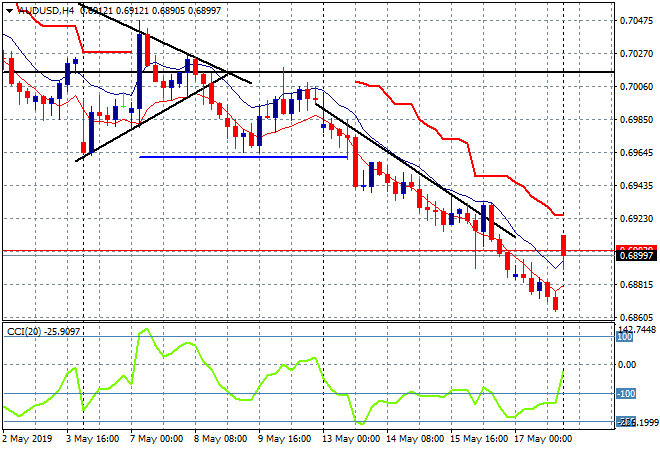Click the 7 May 00:00 time label
660x450 pixels.
pos(155,438)
